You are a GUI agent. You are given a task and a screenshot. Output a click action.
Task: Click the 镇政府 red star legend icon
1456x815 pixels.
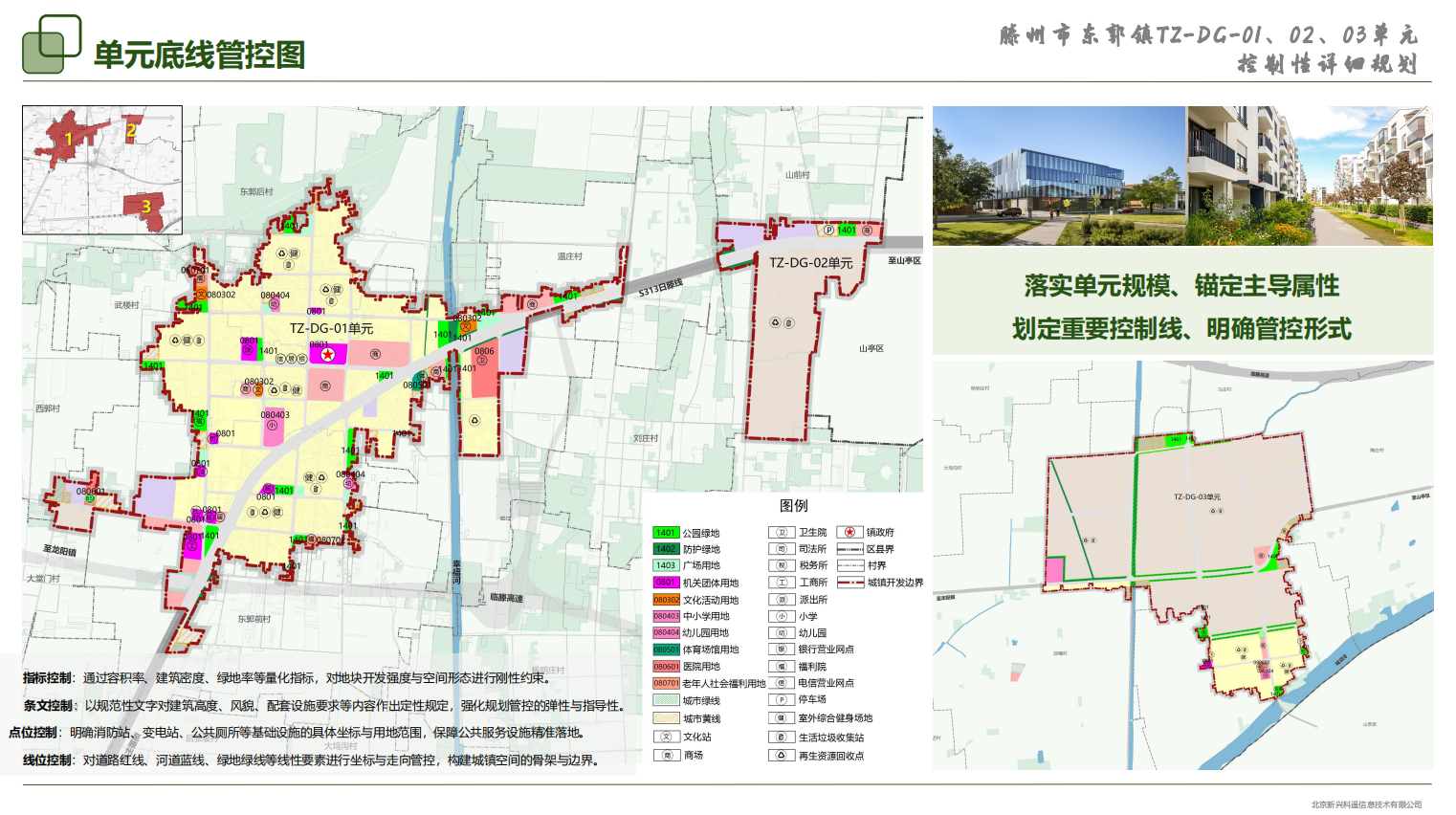[849, 532]
